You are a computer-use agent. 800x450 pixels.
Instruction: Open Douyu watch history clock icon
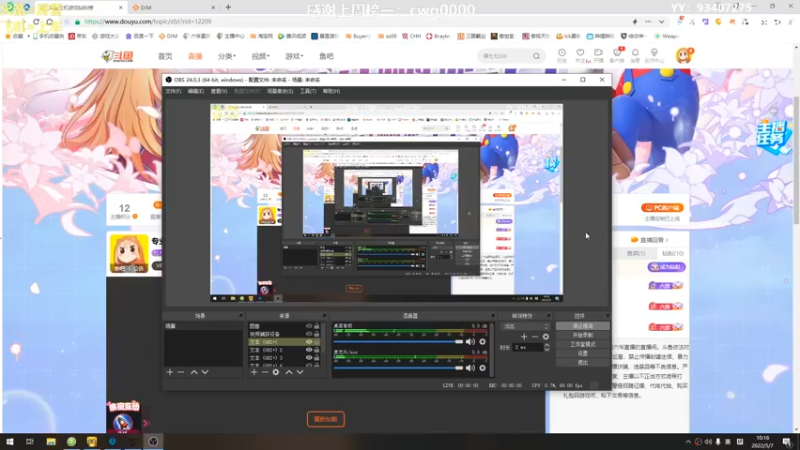(562, 55)
